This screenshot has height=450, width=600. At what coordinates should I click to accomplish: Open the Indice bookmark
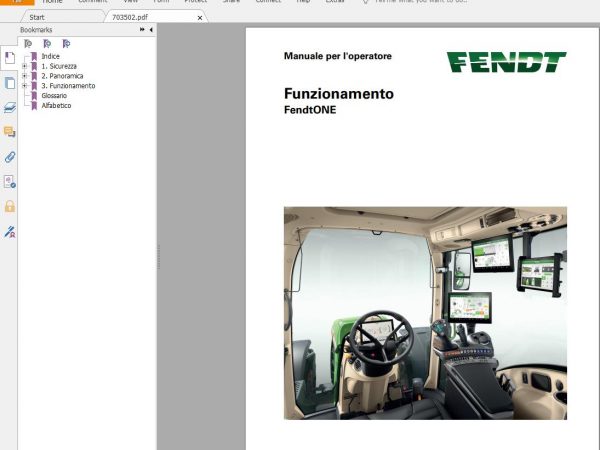coord(51,56)
